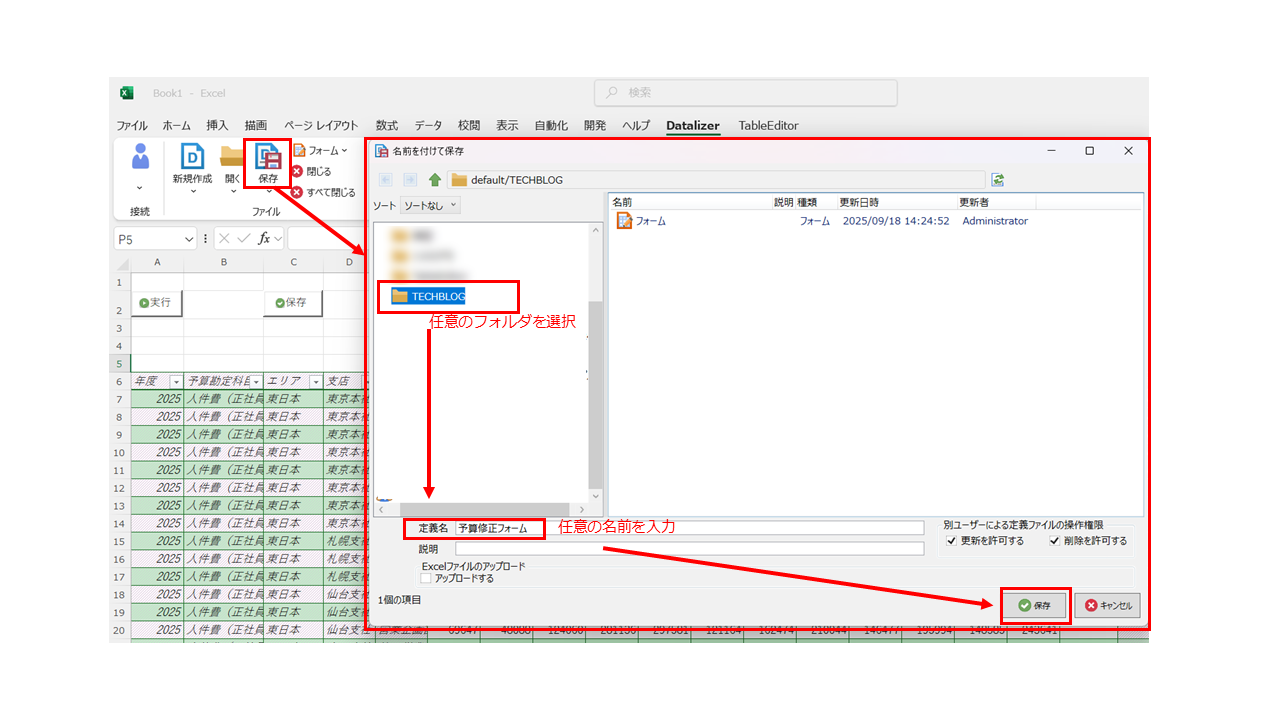Image resolution: width=1280 pixels, height=720 pixels.
Task: Click the 閉じる ribbon command
Action: [x=312, y=171]
